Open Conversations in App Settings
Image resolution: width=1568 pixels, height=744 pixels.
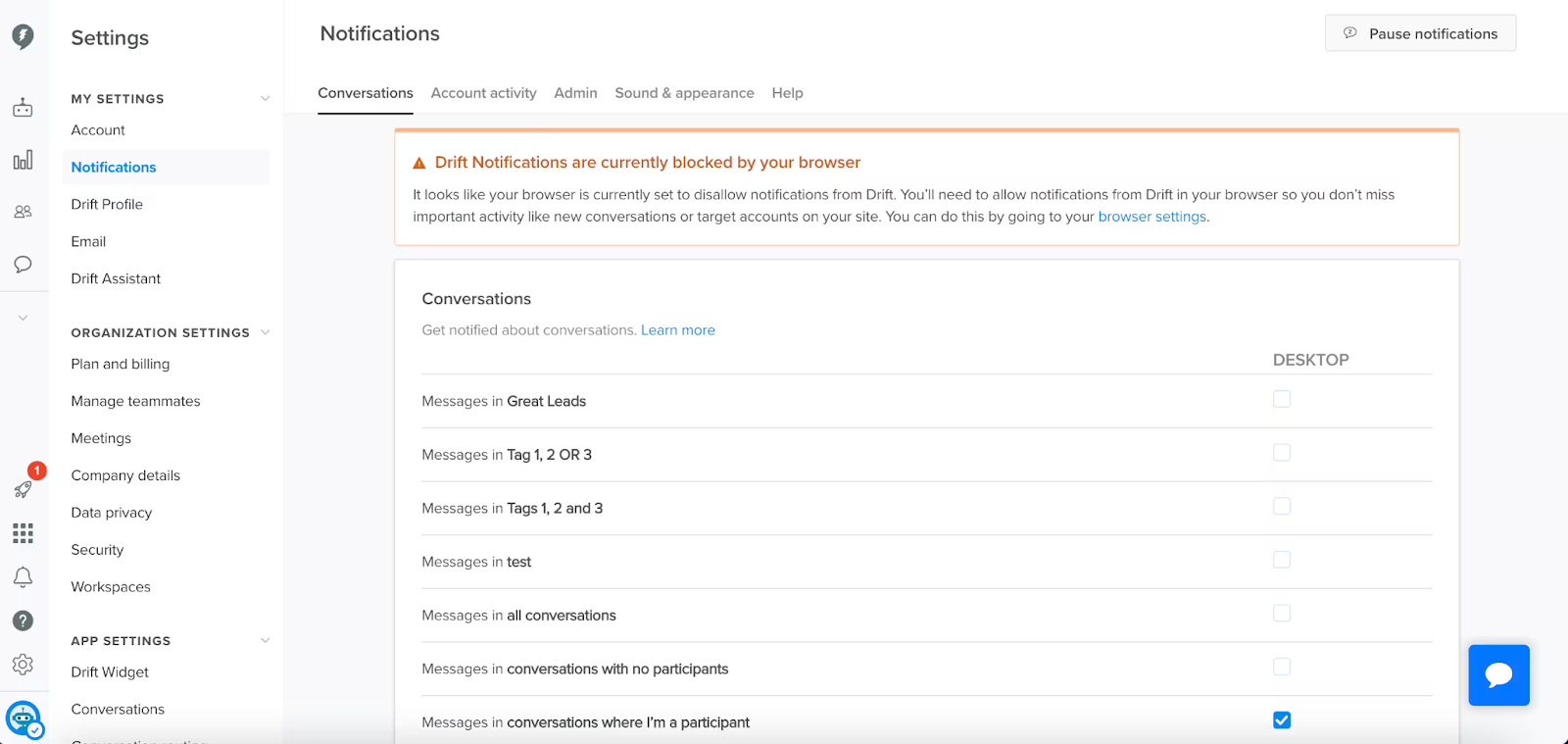pos(118,710)
